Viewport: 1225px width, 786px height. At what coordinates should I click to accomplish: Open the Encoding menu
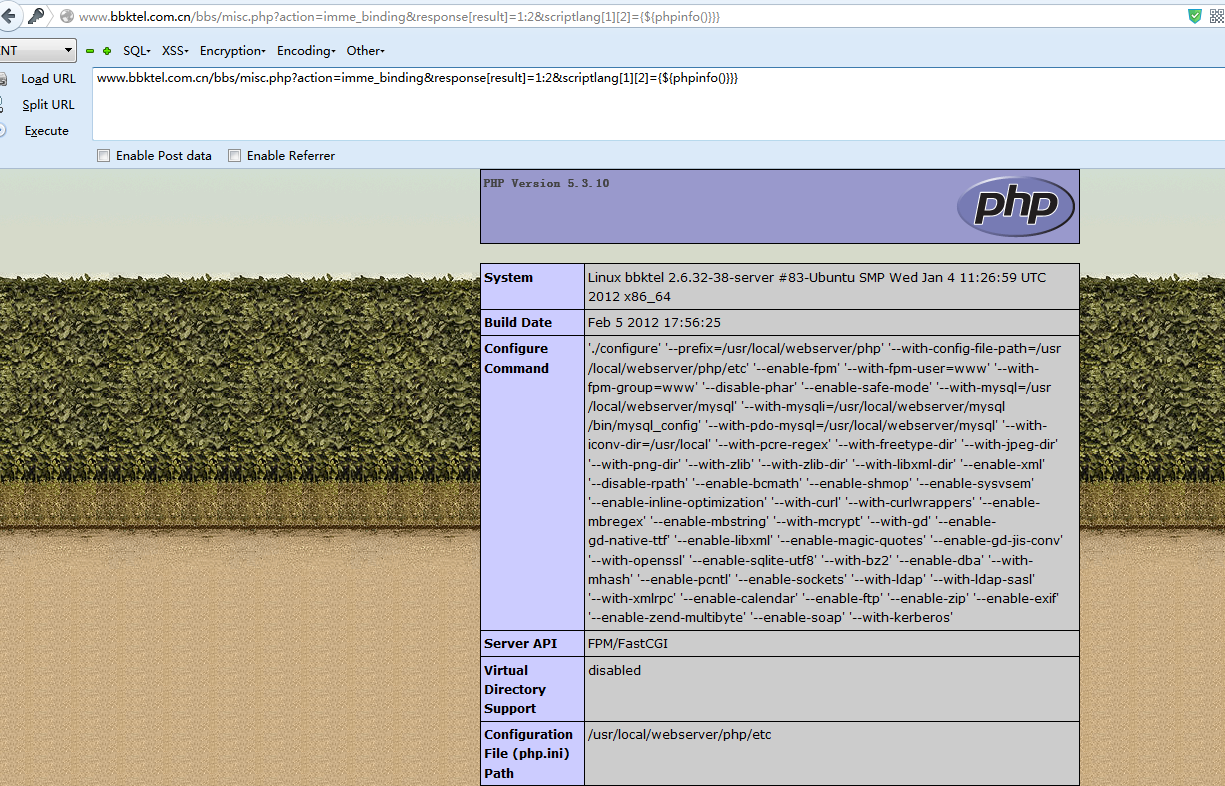(306, 51)
